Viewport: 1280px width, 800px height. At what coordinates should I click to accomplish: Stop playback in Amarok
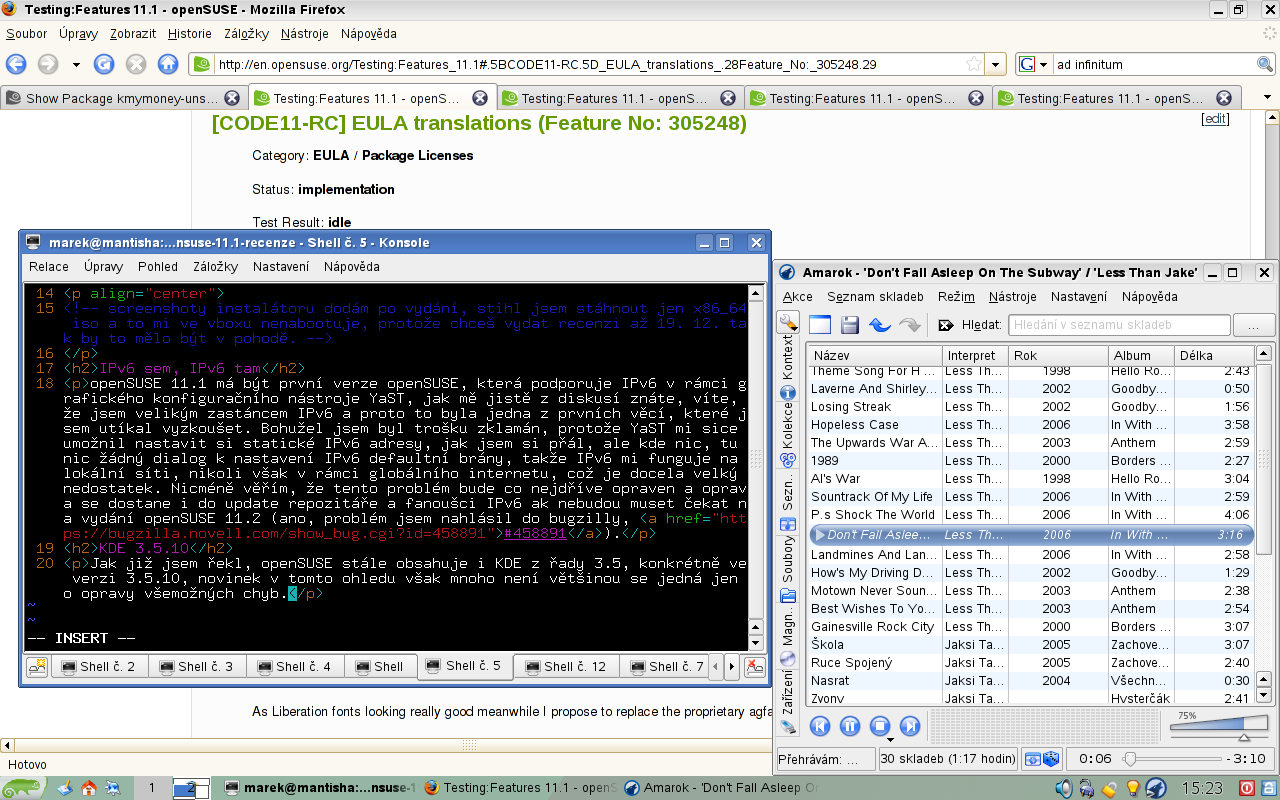[880, 726]
